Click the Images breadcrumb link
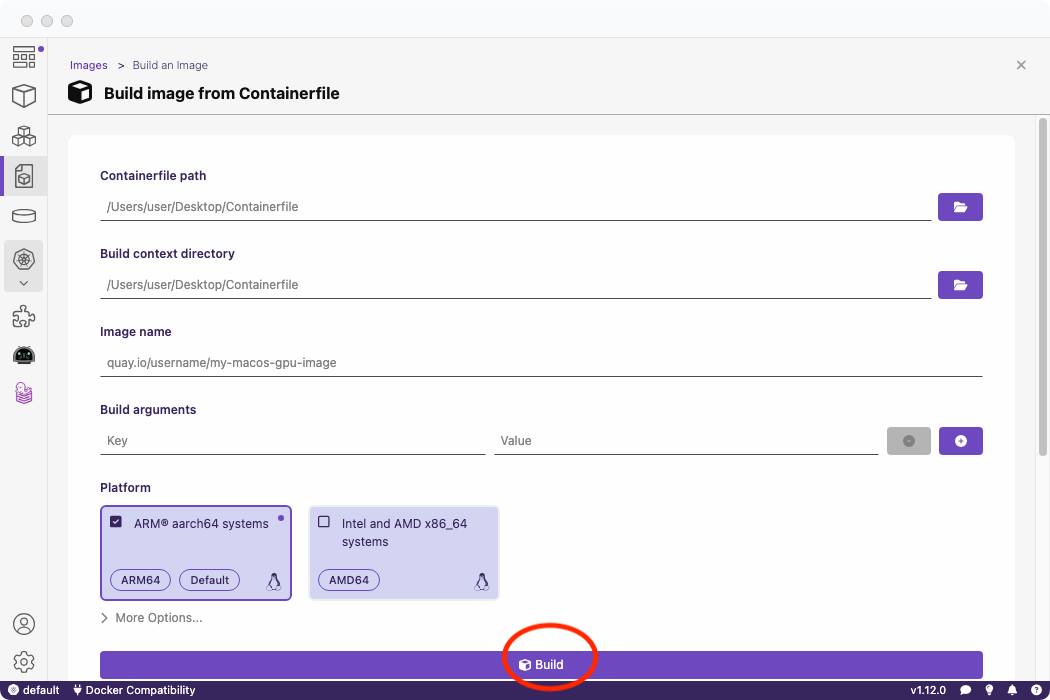1050x700 pixels. pyautogui.click(x=88, y=65)
